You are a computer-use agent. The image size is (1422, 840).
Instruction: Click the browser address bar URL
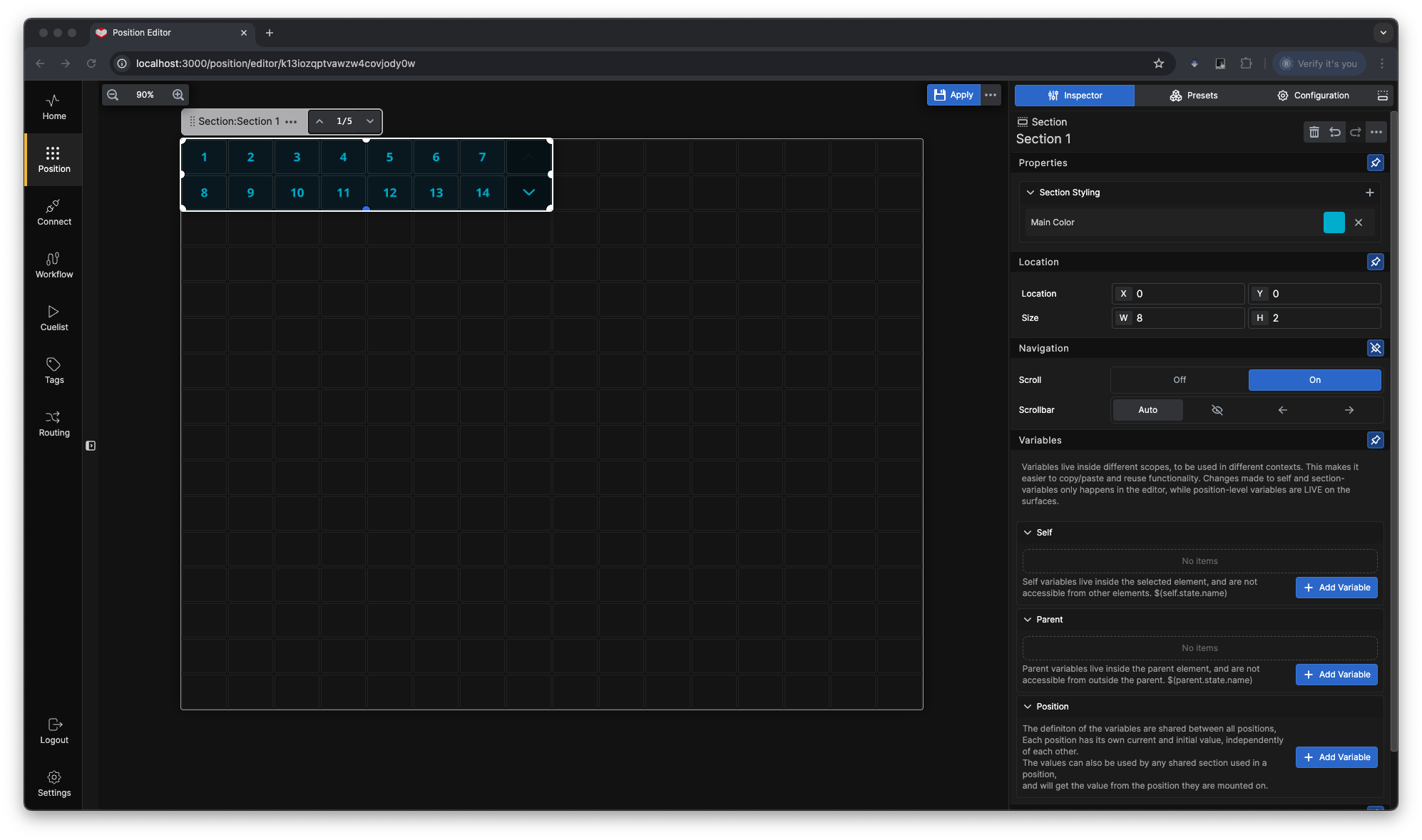point(275,63)
